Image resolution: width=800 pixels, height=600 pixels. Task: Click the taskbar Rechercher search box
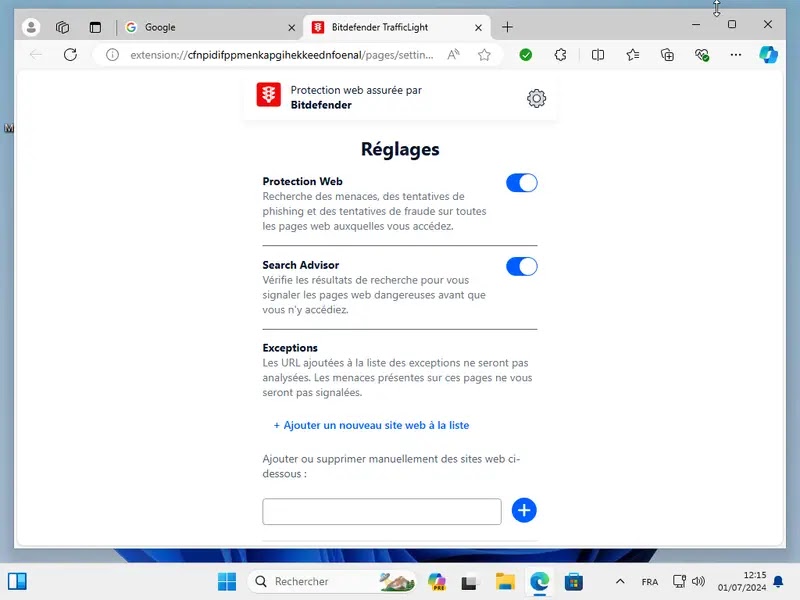(332, 582)
